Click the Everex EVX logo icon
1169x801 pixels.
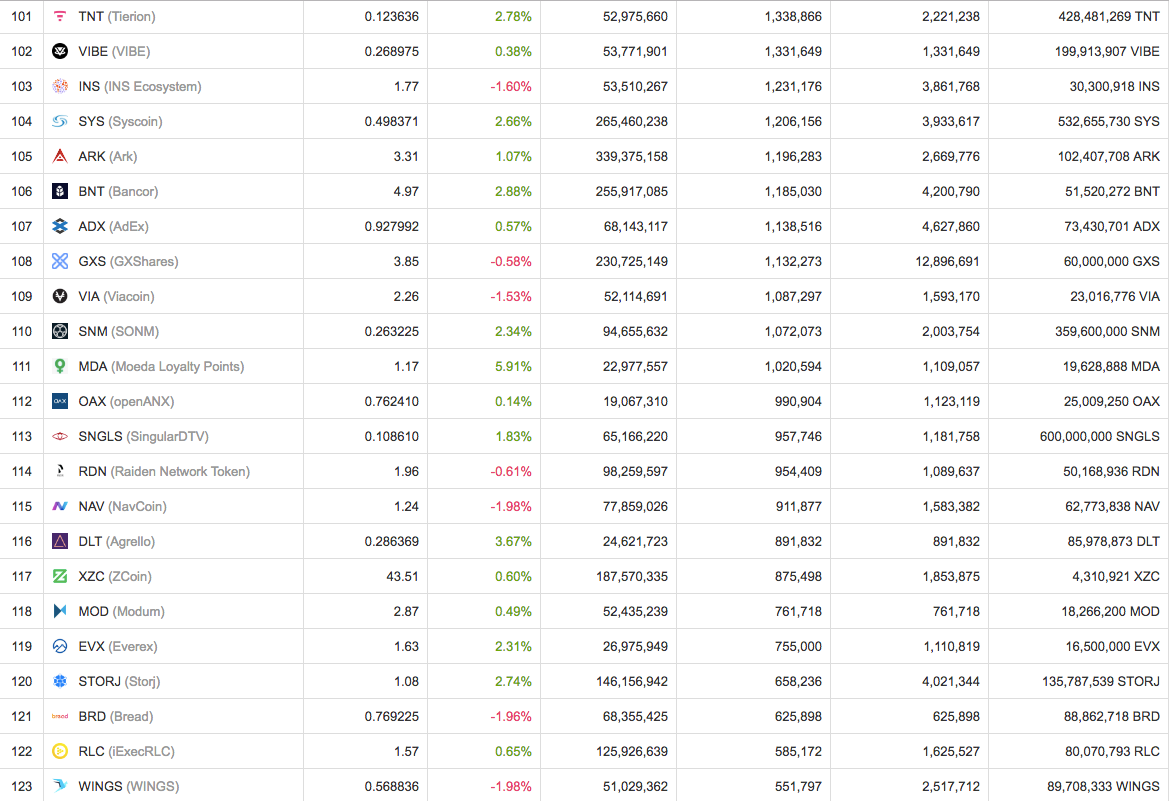pos(60,647)
